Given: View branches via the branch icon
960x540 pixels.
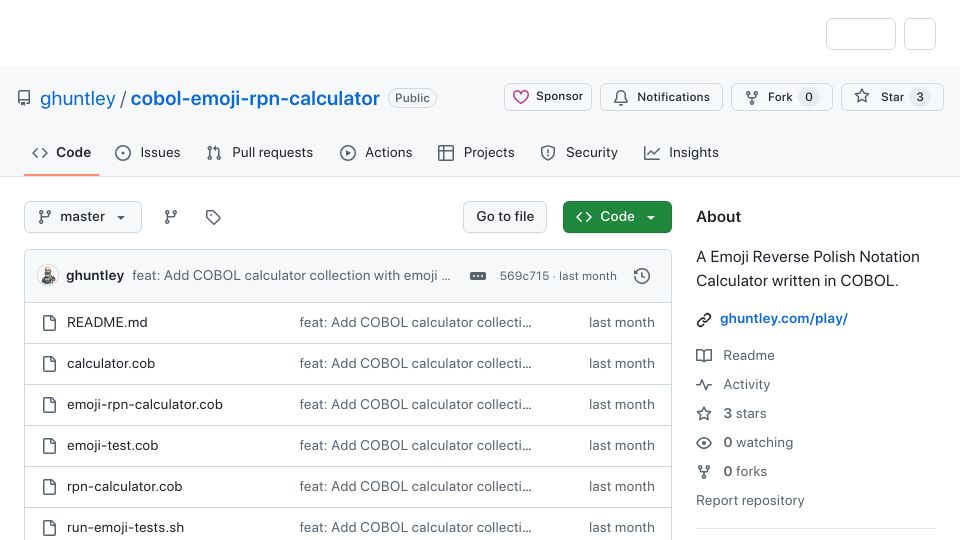Looking at the screenshot, I should (x=171, y=217).
